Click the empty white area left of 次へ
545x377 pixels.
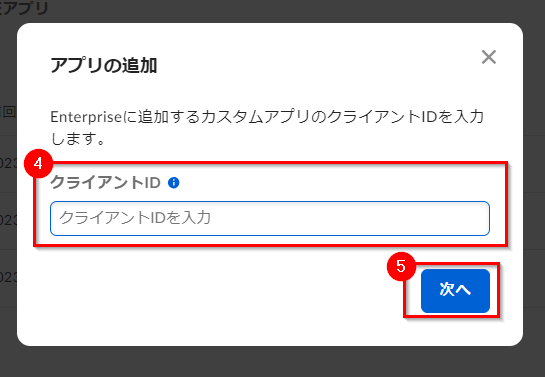[209, 290]
